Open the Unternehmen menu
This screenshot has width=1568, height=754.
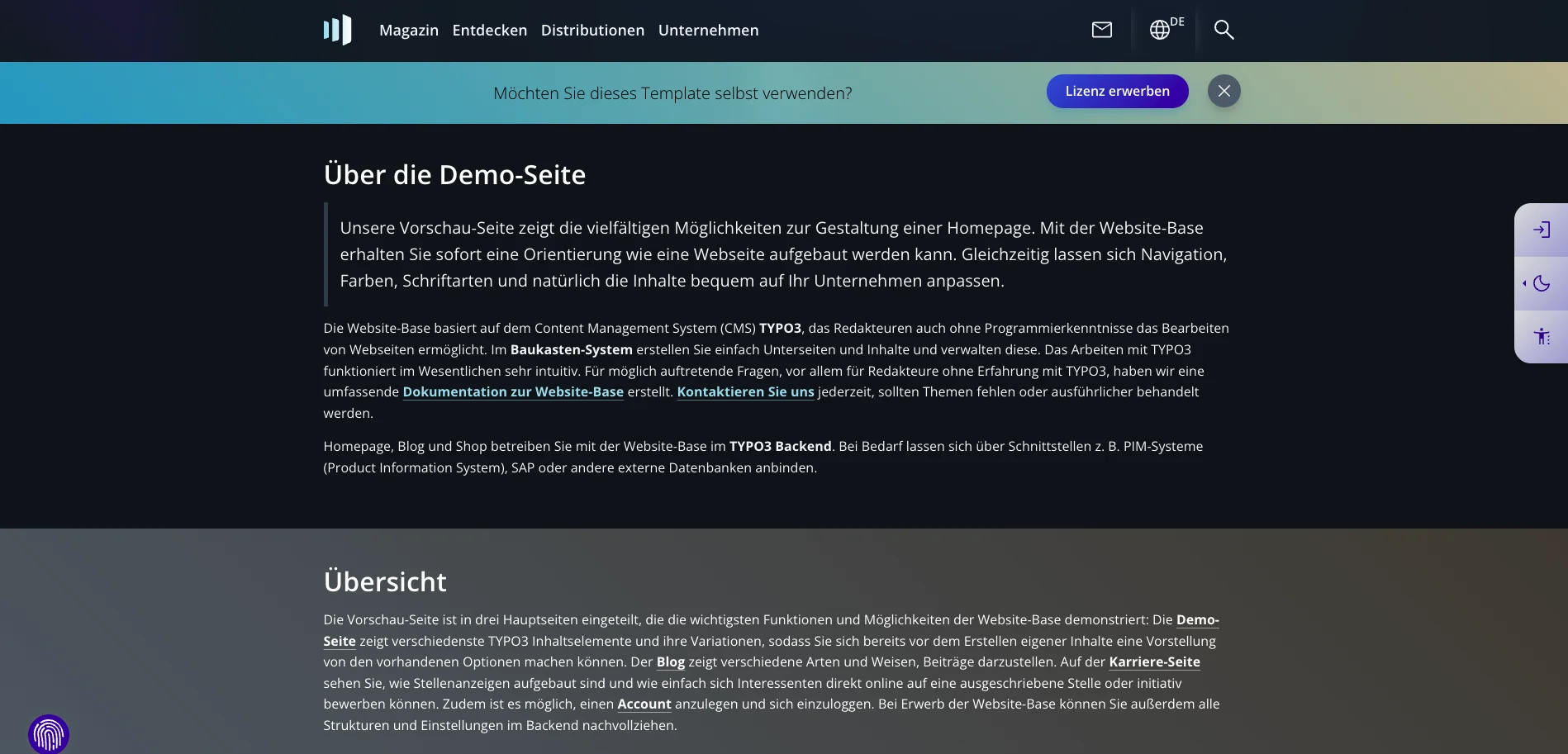708,31
